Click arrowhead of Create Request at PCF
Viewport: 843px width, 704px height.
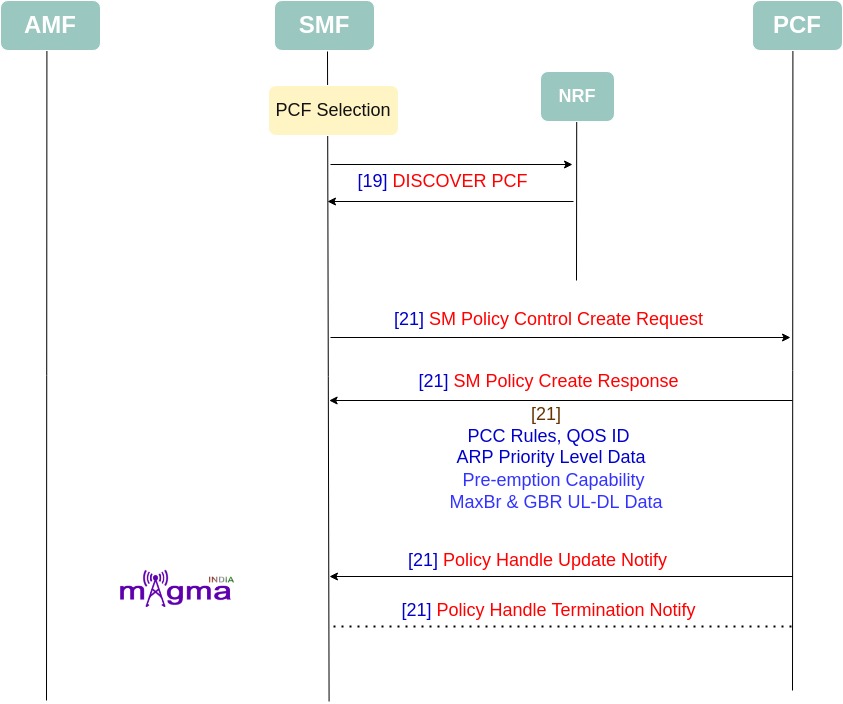(786, 338)
